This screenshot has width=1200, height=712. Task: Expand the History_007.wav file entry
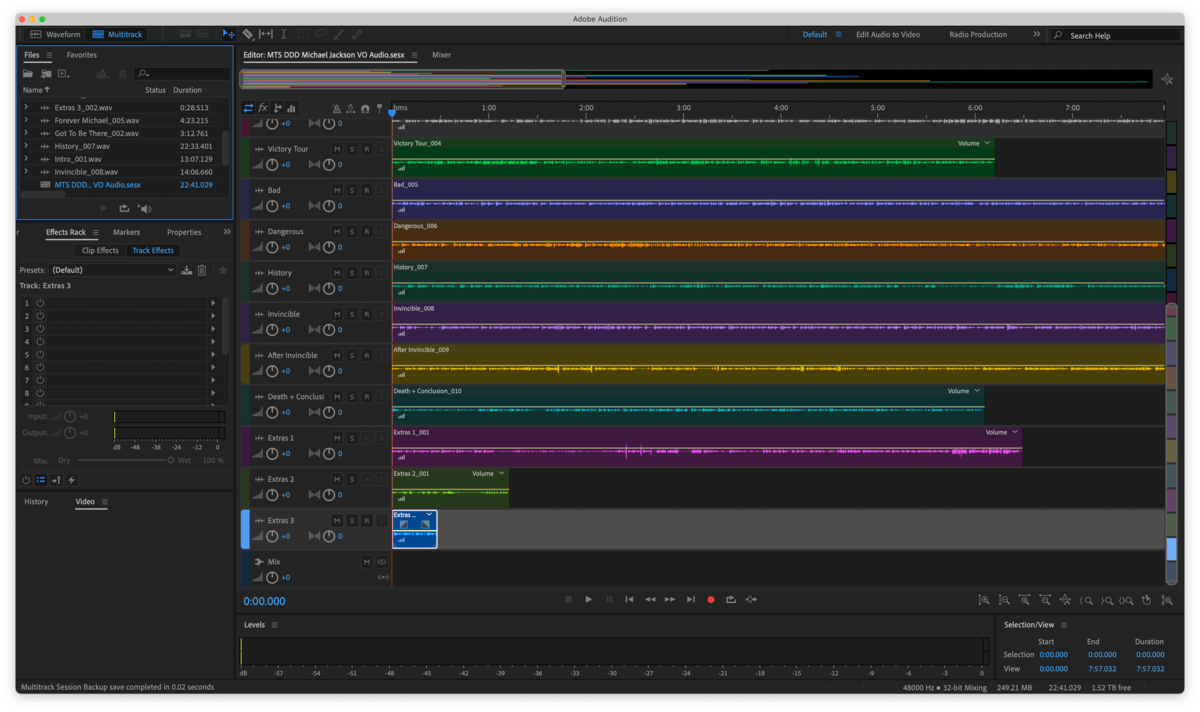tap(27, 146)
